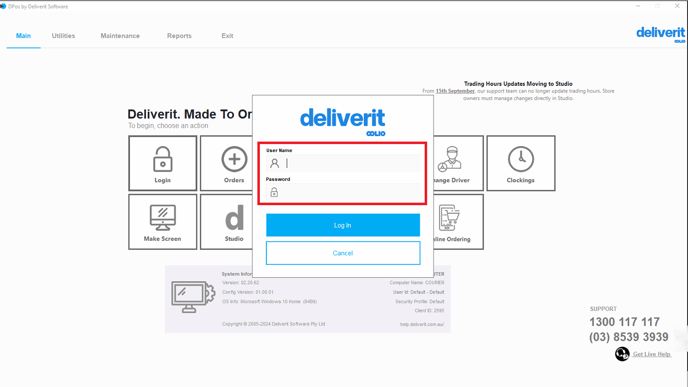This screenshot has width=688, height=387.
Task: Click the Version 02.20.62 text
Action: click(240, 283)
